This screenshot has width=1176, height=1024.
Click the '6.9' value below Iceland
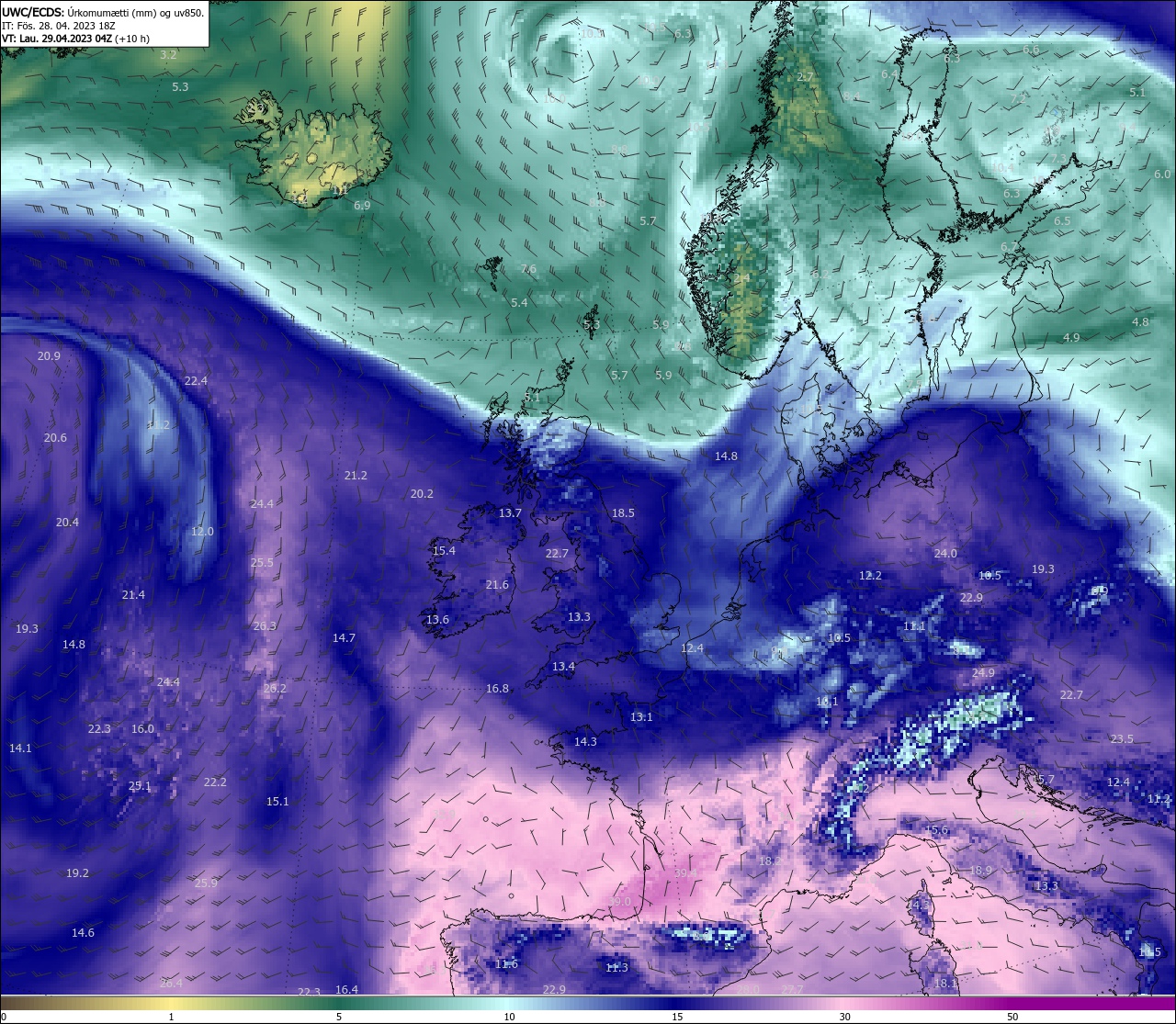click(362, 206)
